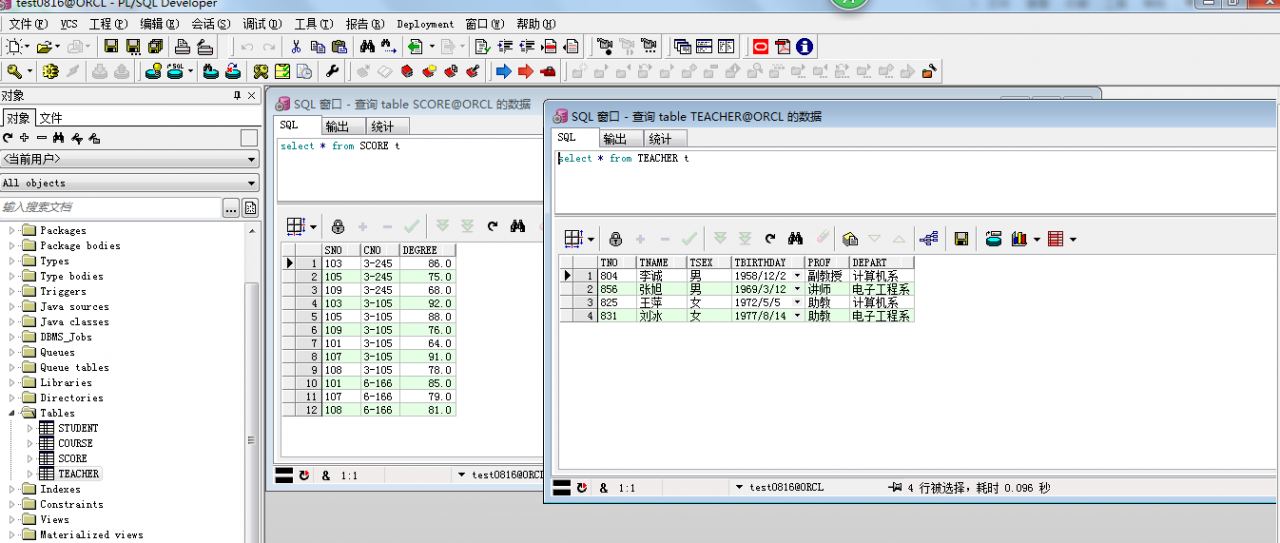Open the 工具(T) menu

[313, 23]
